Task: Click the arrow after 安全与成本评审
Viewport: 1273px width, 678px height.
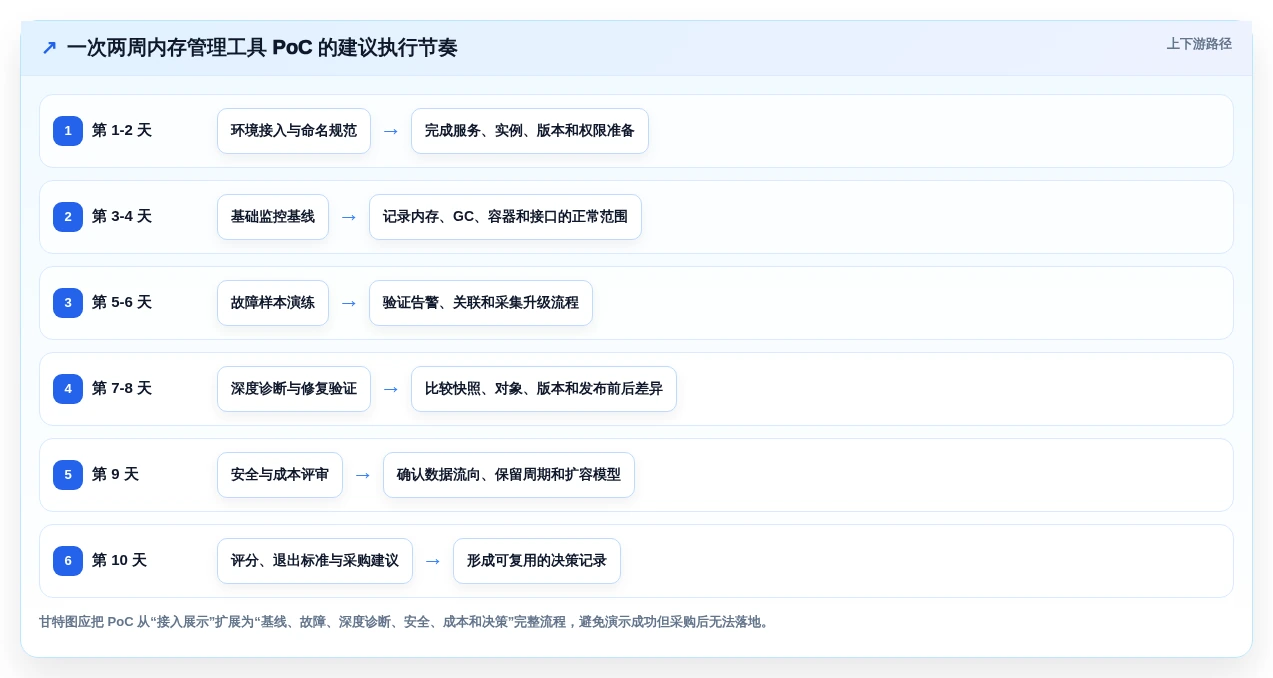Action: coord(363,475)
